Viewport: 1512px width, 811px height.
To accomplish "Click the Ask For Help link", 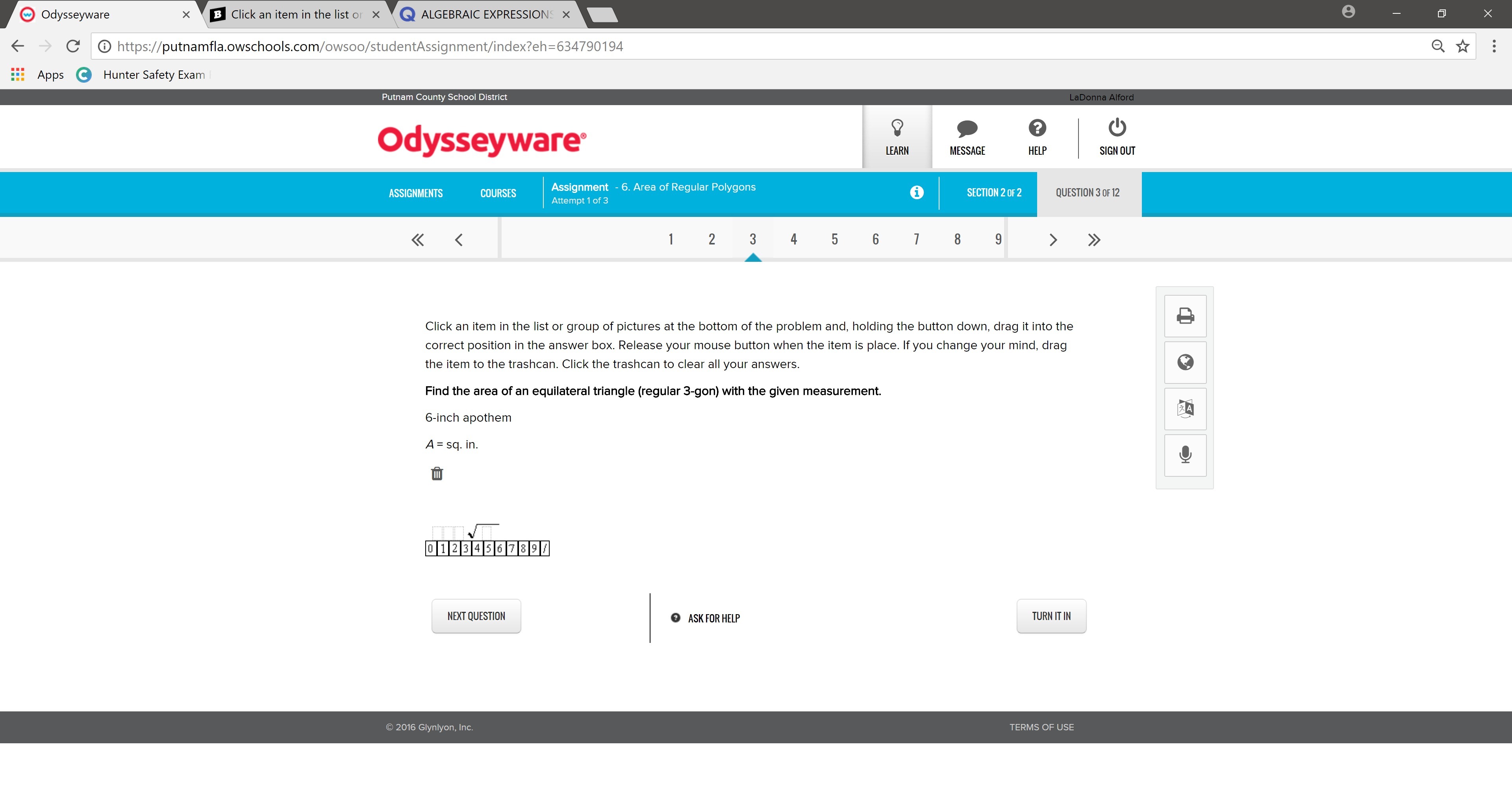I will tap(713, 618).
